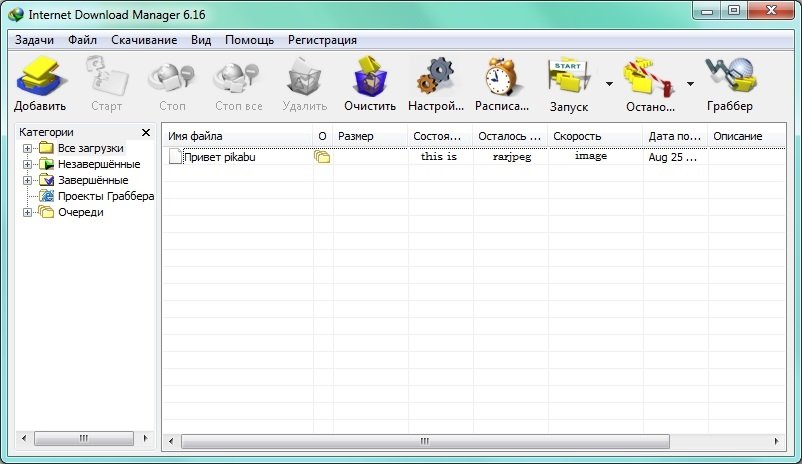
Task: Expand the Завершённые tree node
Action: [x=27, y=180]
